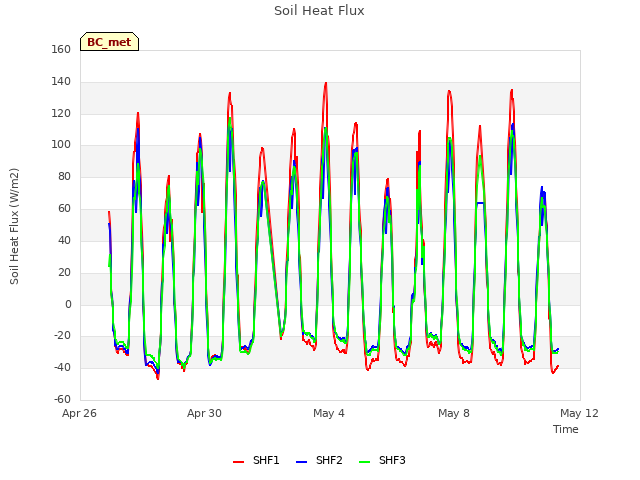Click the 80 y-axis tick label
Screen dimensions: 640x480
pyautogui.click(x=64, y=176)
